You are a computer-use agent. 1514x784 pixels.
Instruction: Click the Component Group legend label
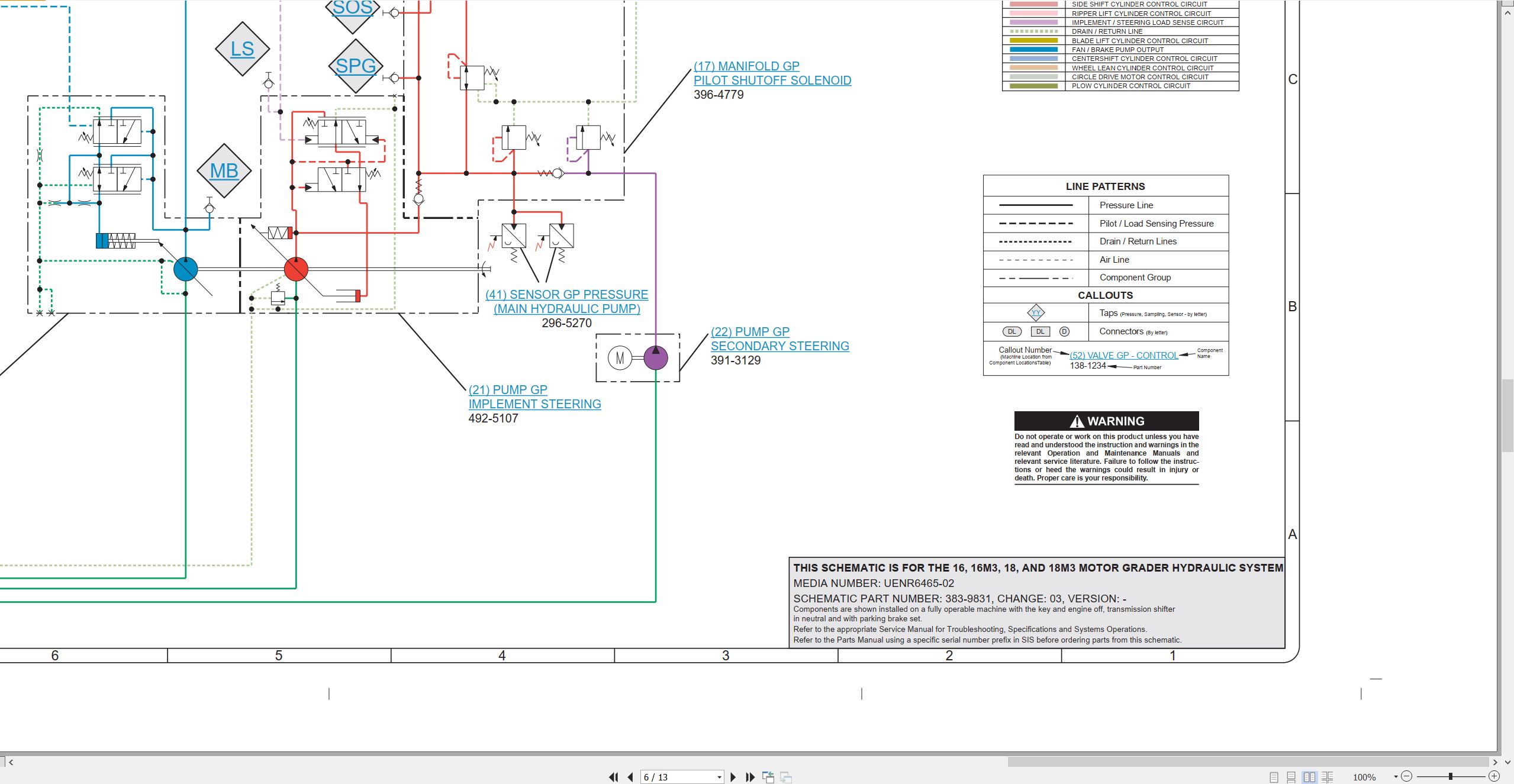pos(1135,278)
